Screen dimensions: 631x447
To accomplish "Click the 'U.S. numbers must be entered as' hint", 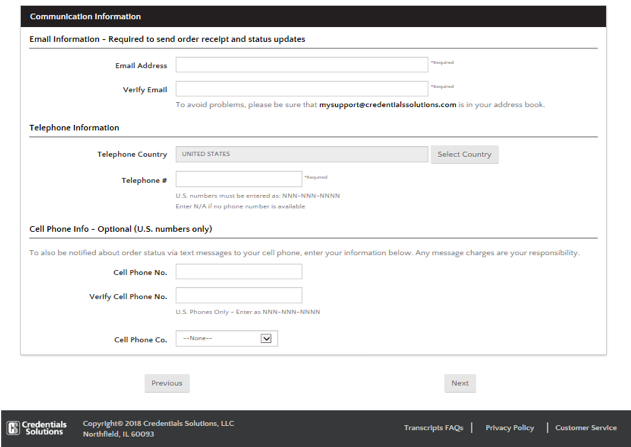I will click(258, 196).
